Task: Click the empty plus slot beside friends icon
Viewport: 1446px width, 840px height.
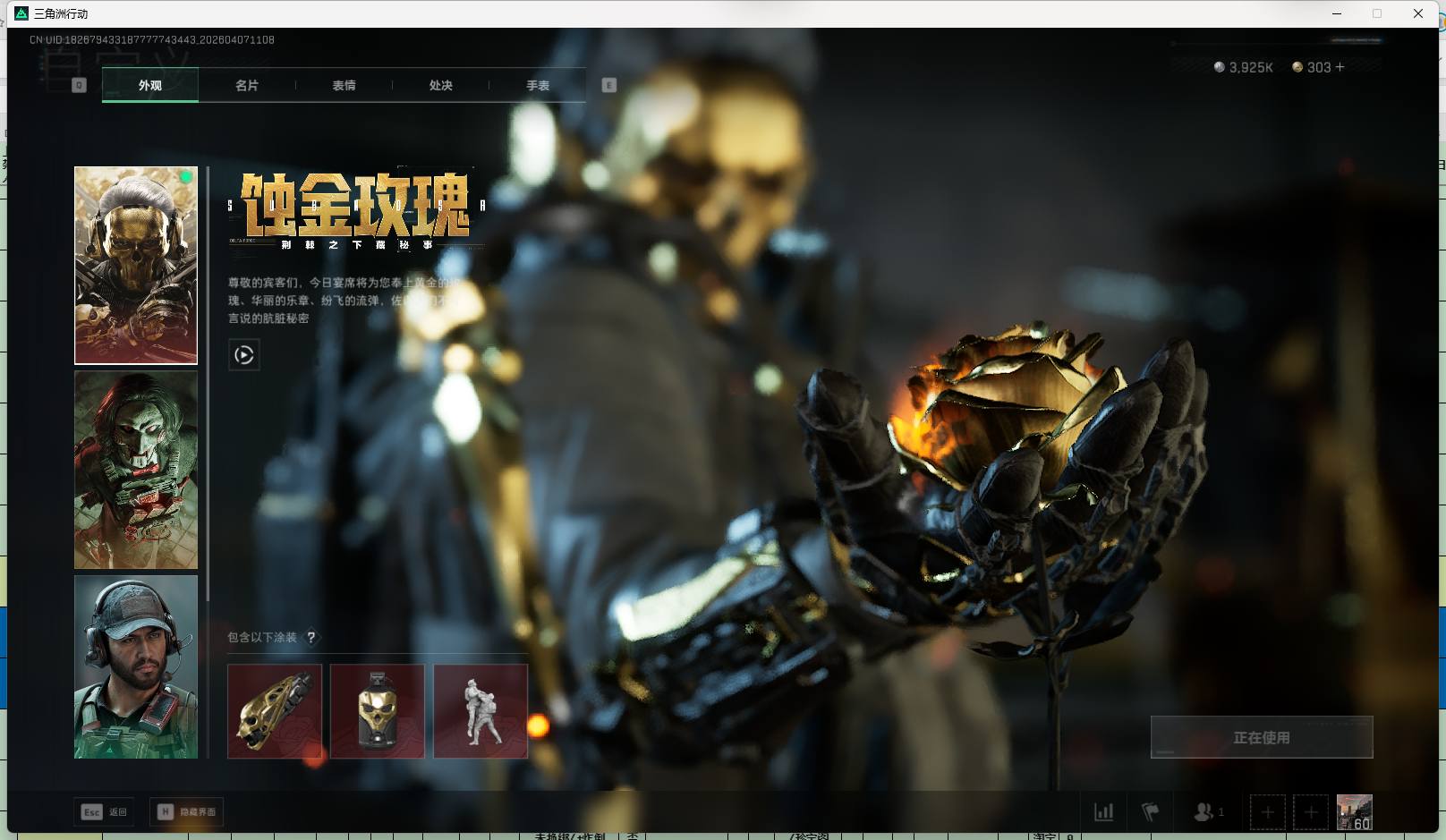Action: pyautogui.click(x=1268, y=812)
